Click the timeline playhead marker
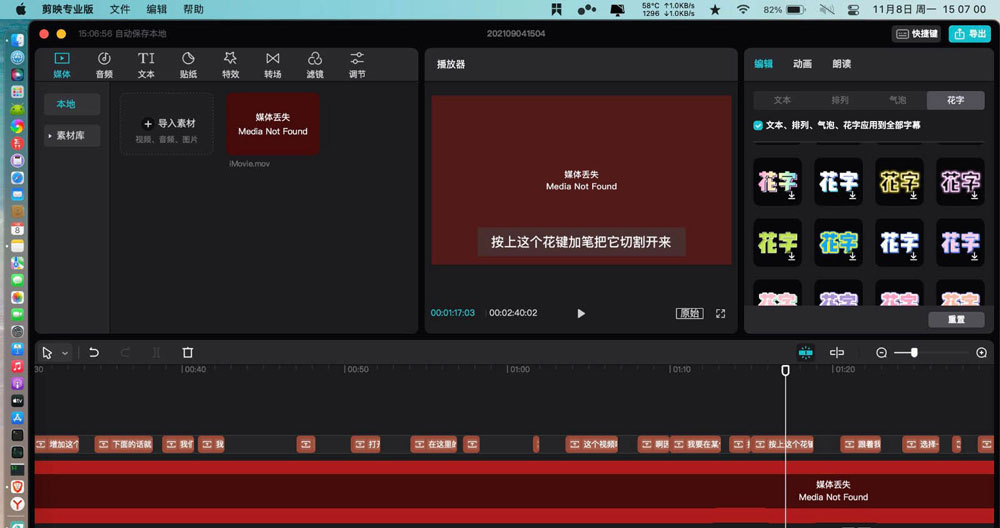 [x=786, y=370]
